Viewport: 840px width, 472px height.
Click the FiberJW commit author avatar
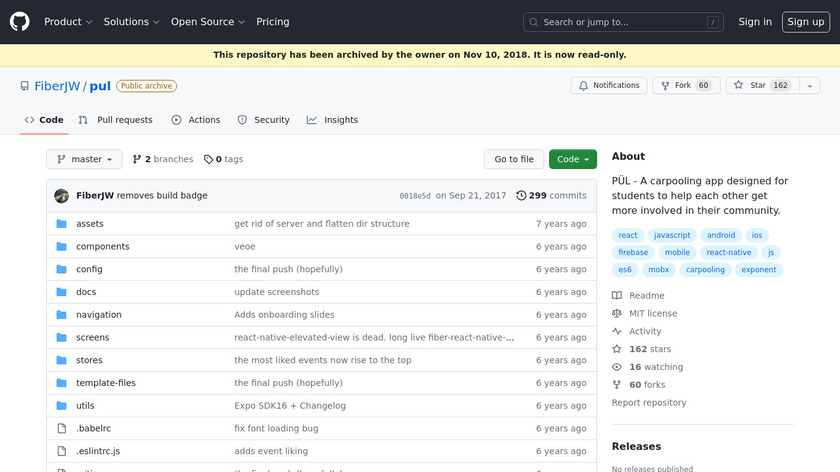[x=62, y=196]
